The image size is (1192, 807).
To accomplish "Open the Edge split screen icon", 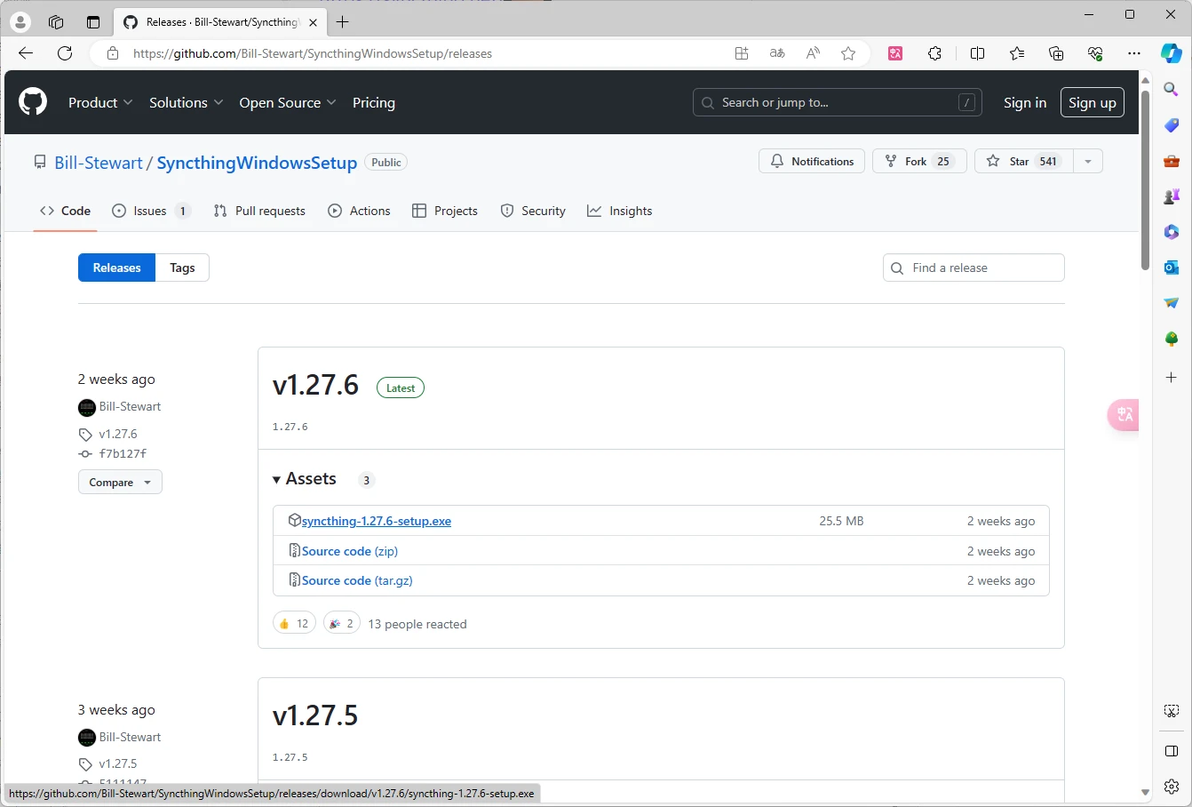I will point(978,53).
